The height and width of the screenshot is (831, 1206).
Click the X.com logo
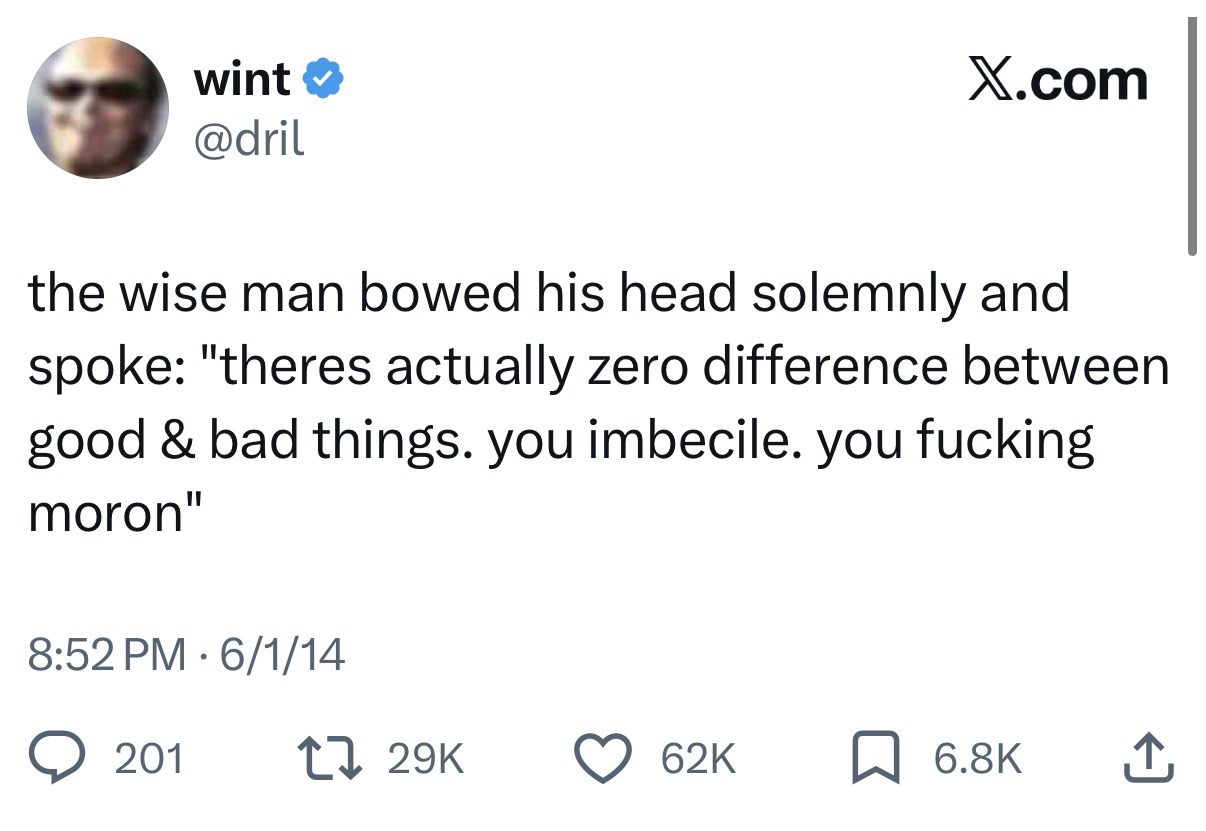point(1057,80)
